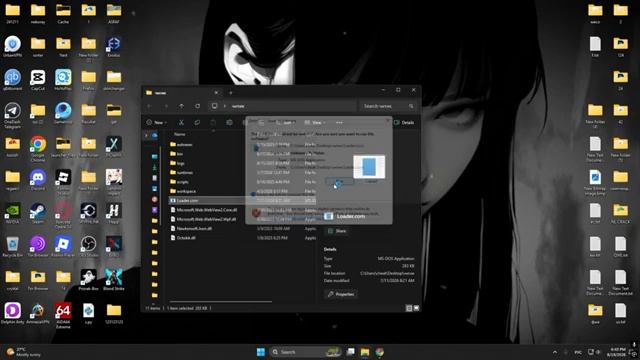The width and height of the screenshot is (640, 360).
Task: Go back in File Explorer navigation
Action: [x=149, y=106]
